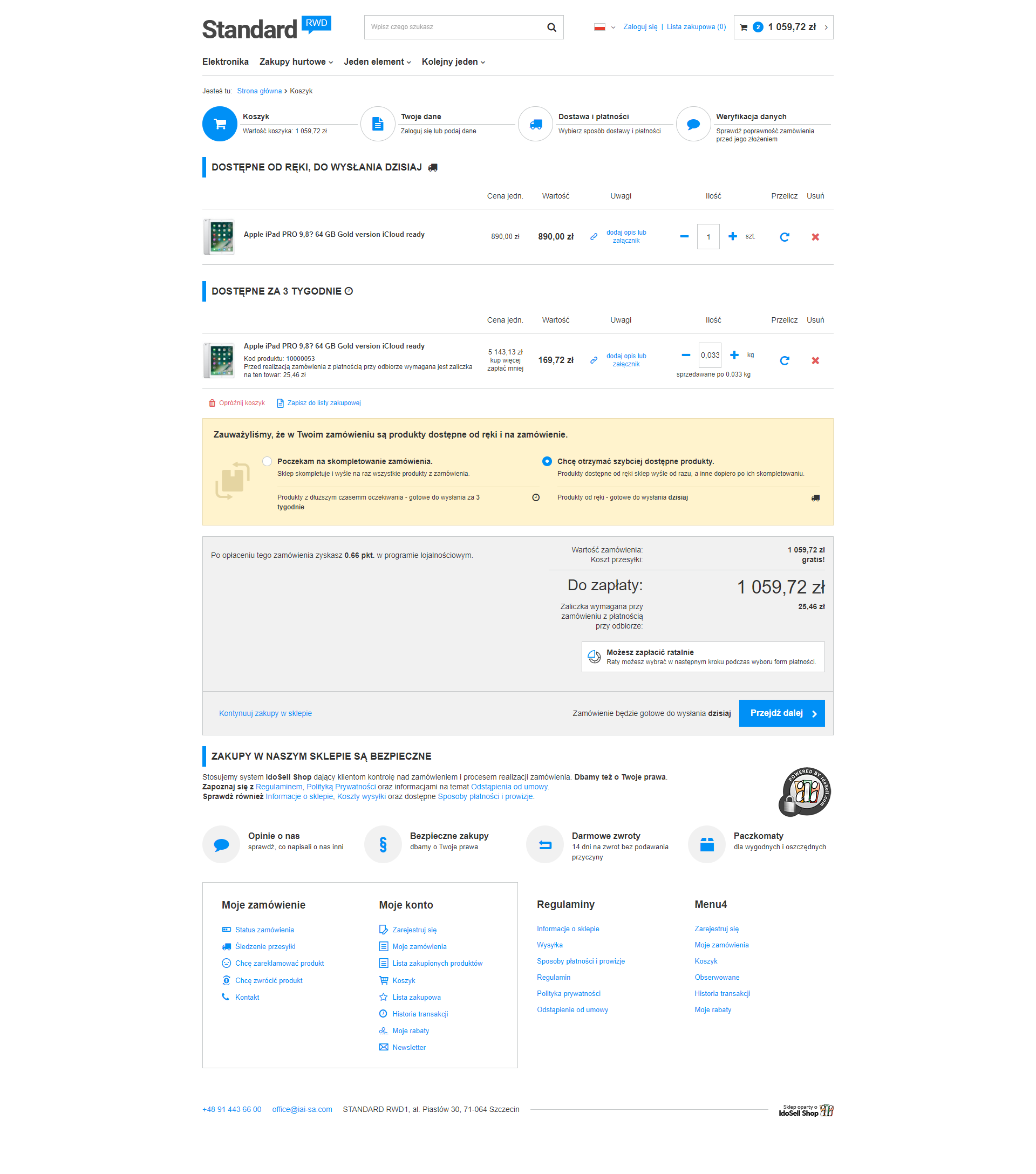Click the link icon beside 169,72 zł note
The image size is (1036, 1174).
594,360
